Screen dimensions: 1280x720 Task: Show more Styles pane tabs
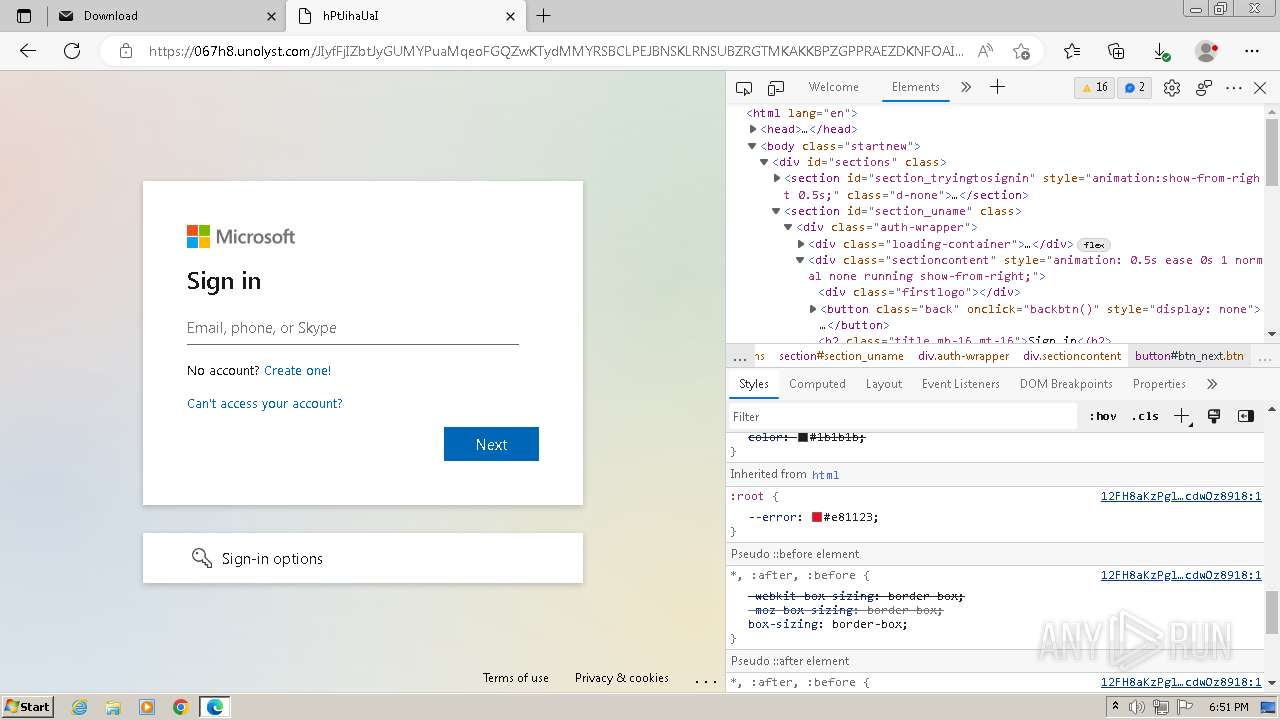1212,384
